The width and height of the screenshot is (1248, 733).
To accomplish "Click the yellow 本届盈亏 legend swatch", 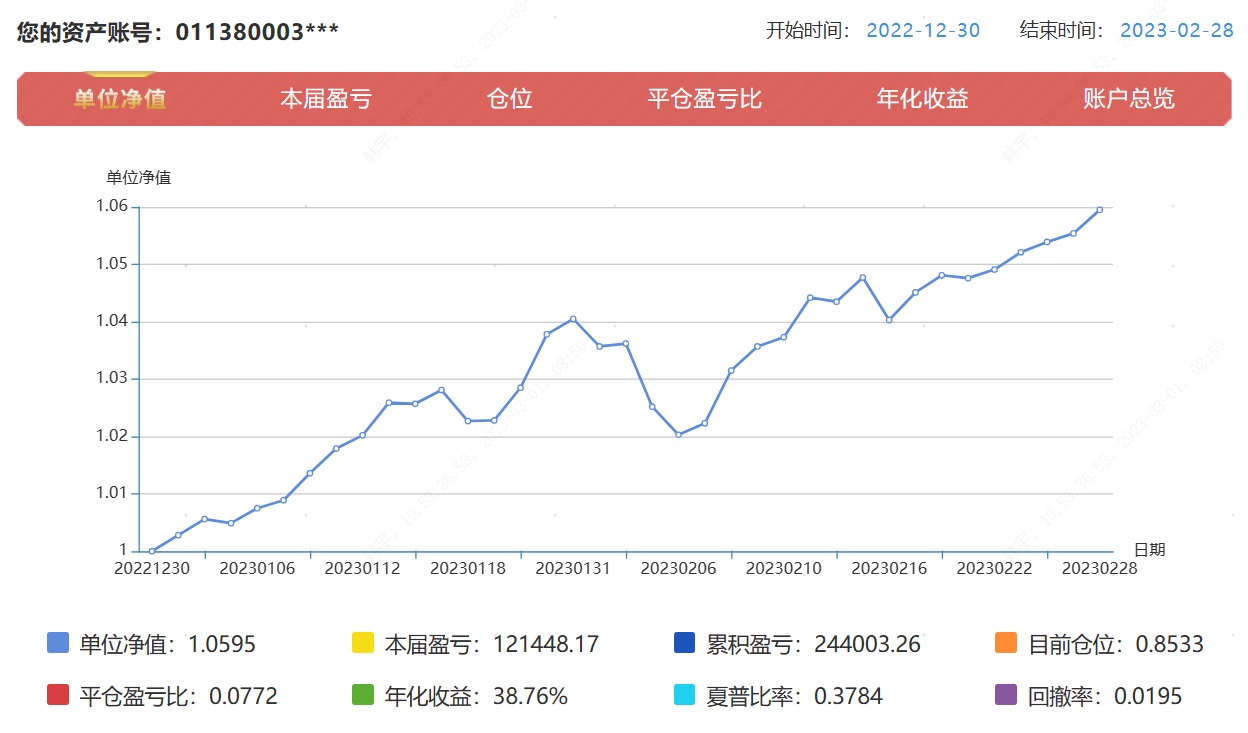I will [x=364, y=643].
